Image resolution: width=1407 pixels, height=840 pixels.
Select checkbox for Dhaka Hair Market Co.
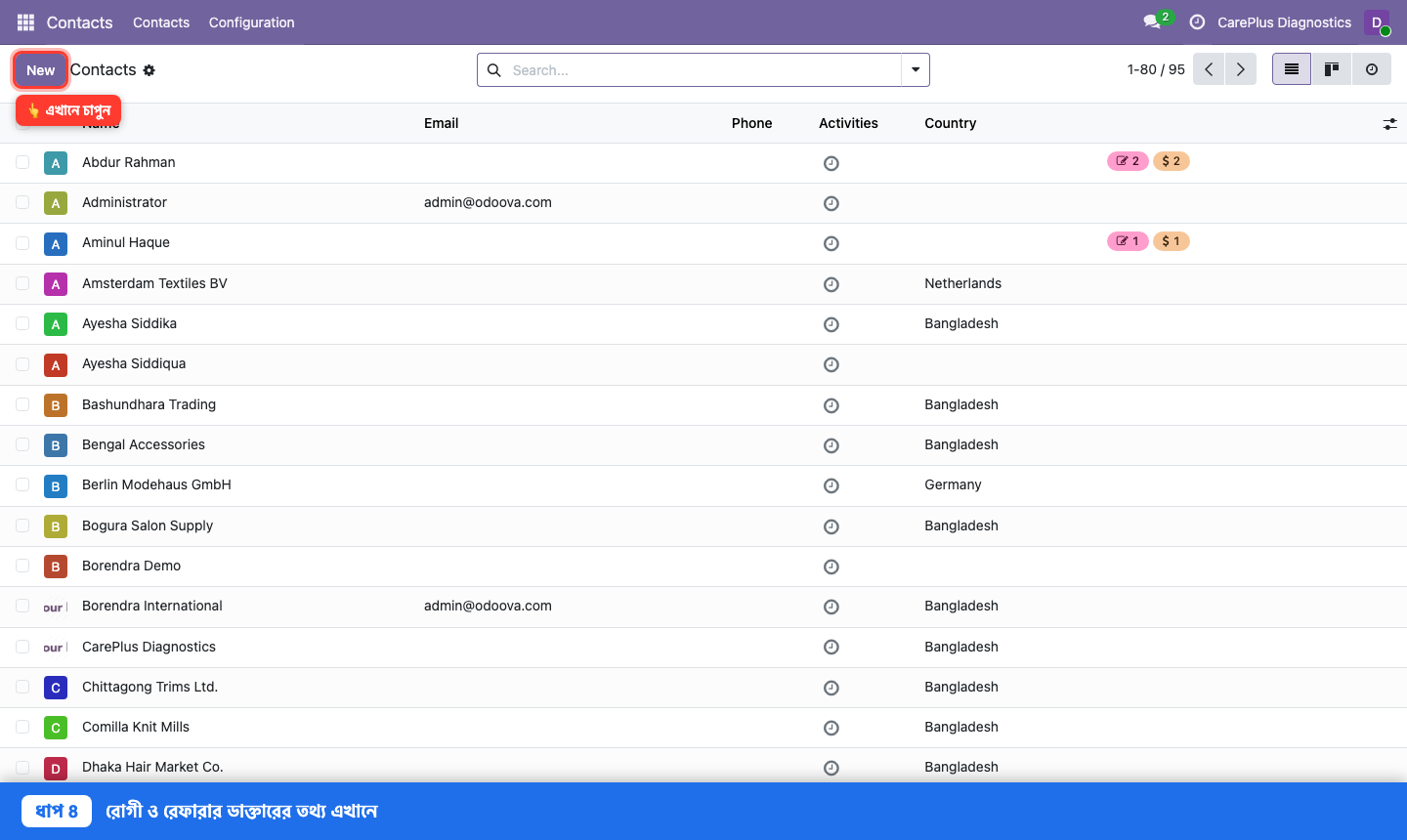tap(22, 767)
